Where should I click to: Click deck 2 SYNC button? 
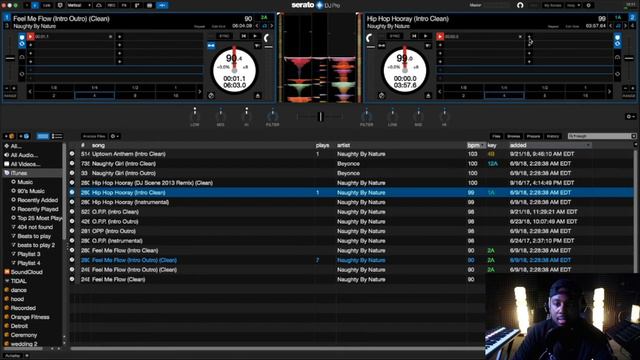click(x=394, y=36)
